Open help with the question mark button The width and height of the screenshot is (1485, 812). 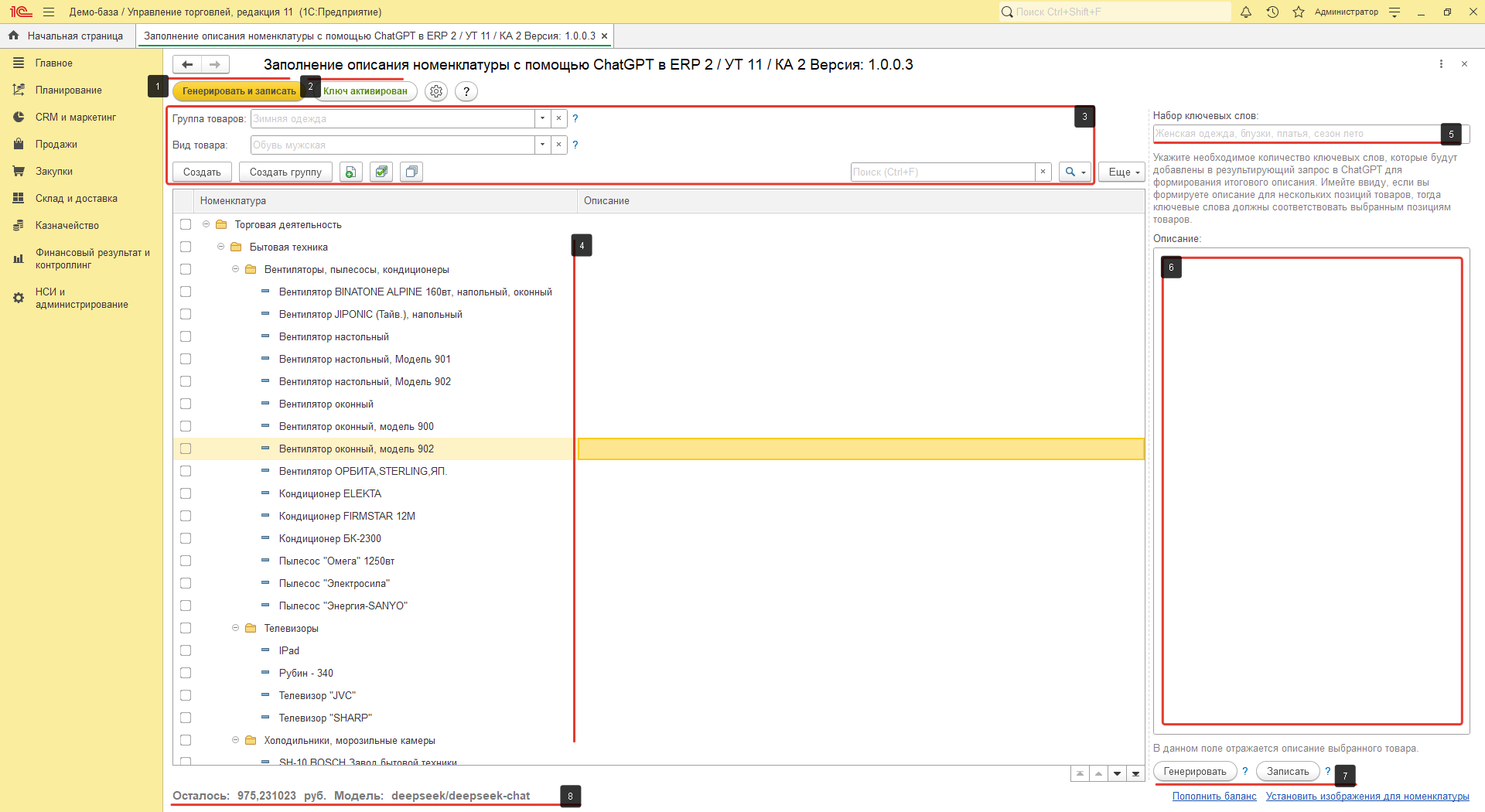click(x=466, y=91)
